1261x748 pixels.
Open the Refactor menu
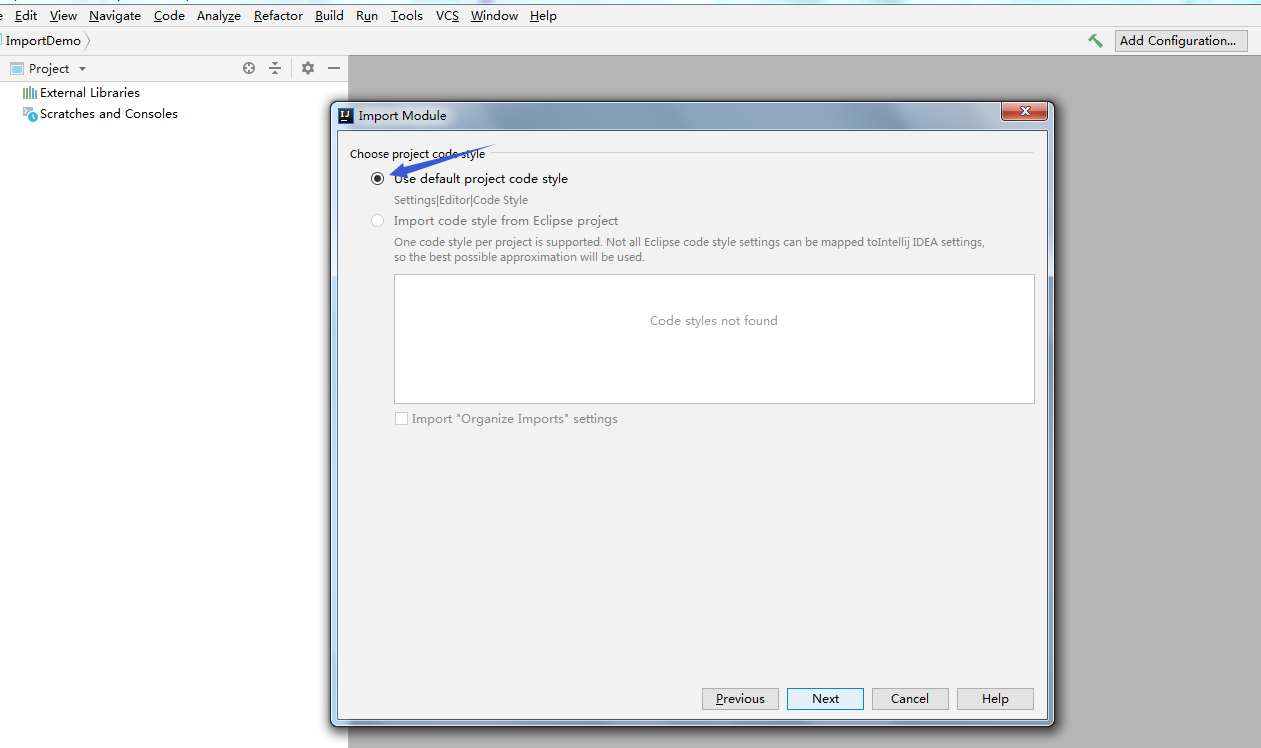point(278,16)
